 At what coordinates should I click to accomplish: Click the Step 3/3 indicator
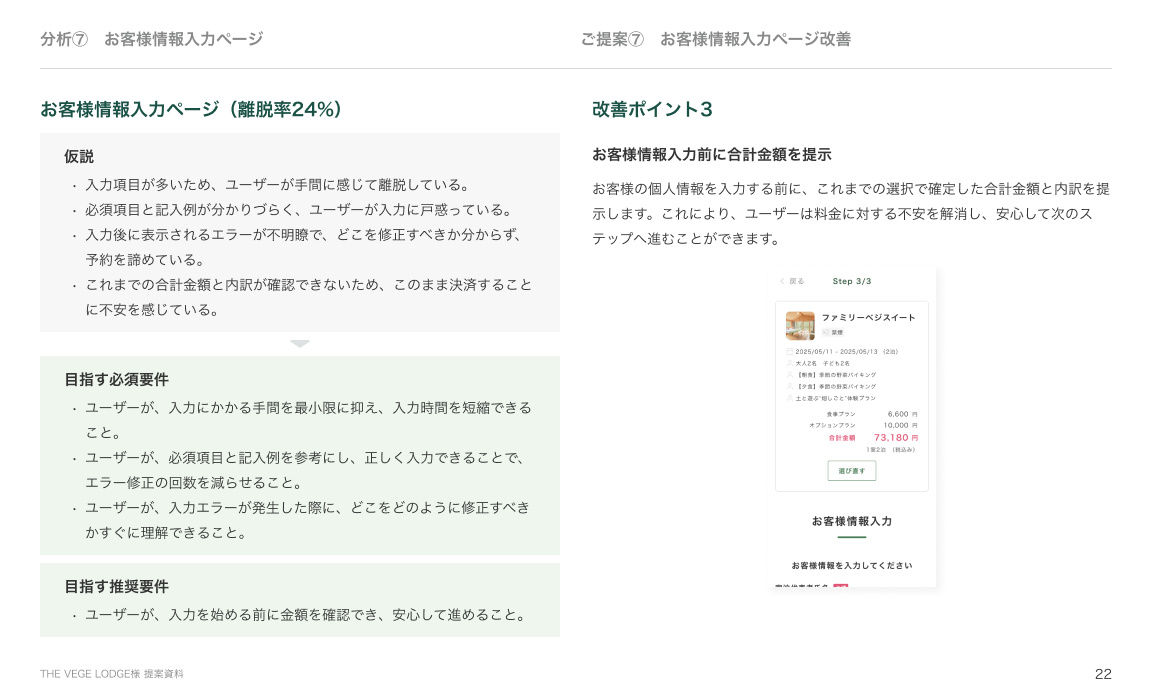coord(851,281)
